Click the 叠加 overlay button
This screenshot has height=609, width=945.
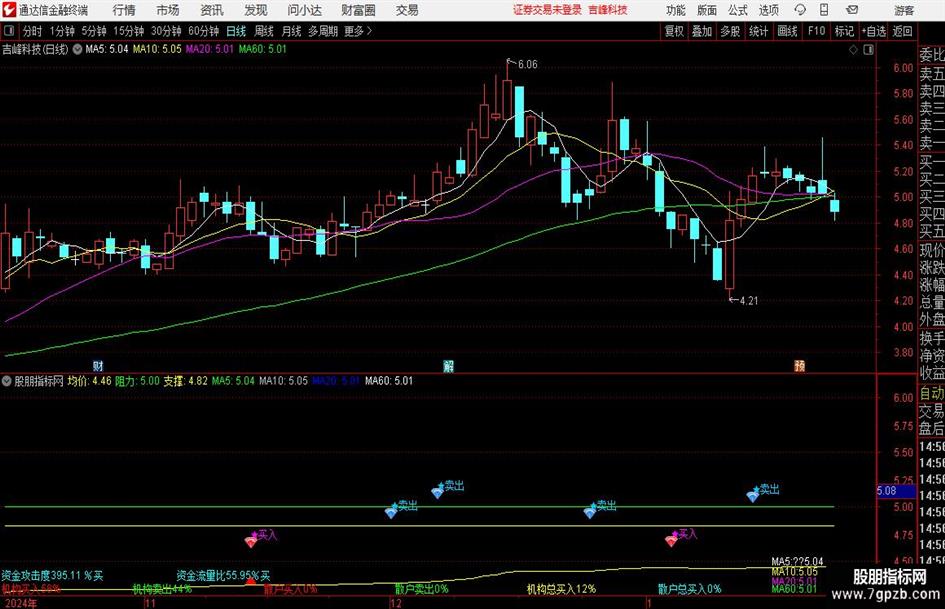(702, 31)
